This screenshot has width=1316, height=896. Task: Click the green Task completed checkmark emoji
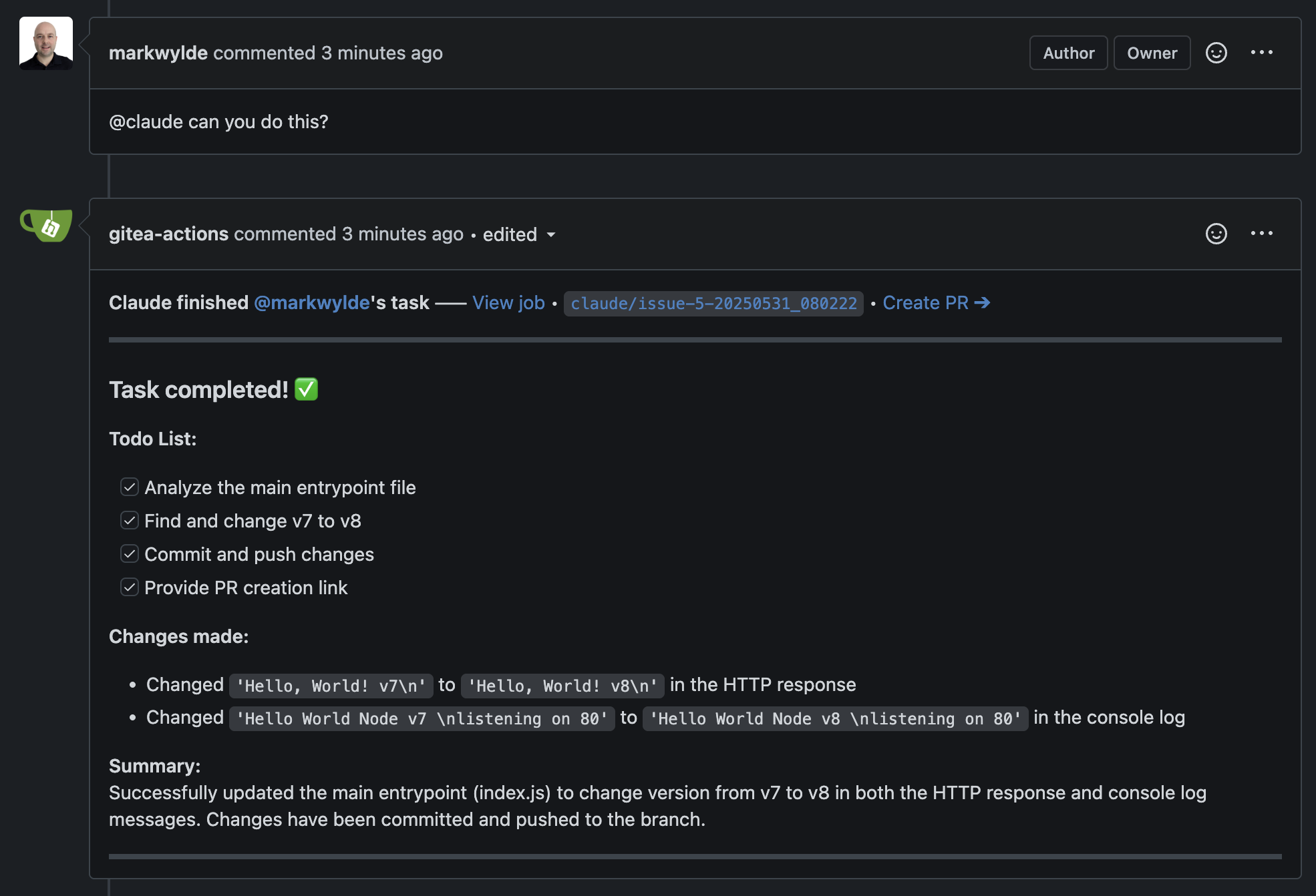pos(307,389)
